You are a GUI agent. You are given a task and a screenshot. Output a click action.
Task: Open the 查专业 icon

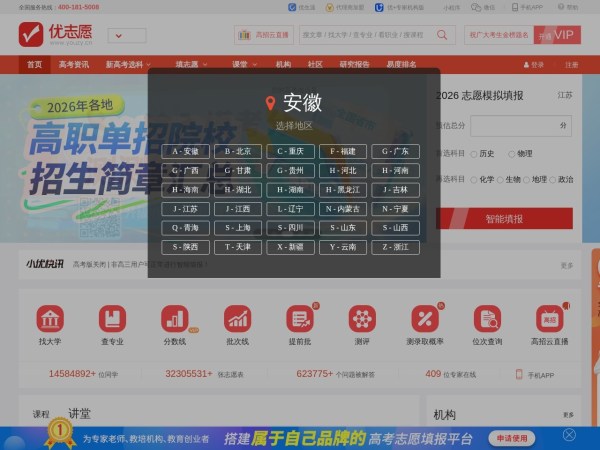coord(112,319)
